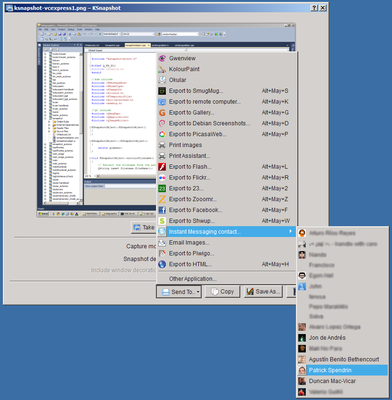Select the Export to Facebook icon

162,210
